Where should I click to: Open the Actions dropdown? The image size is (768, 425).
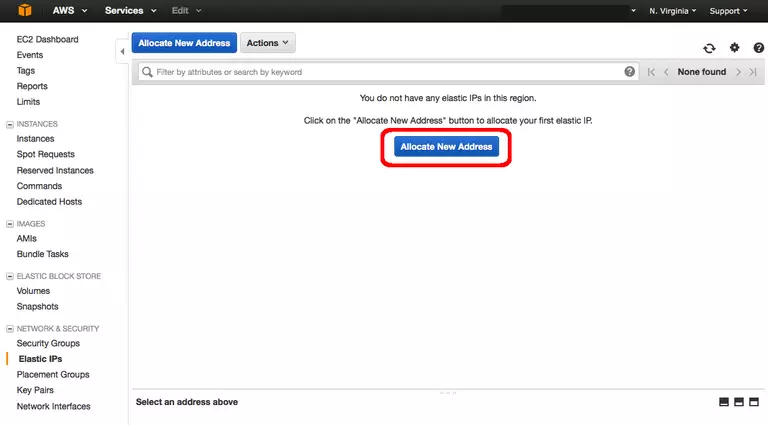267,43
